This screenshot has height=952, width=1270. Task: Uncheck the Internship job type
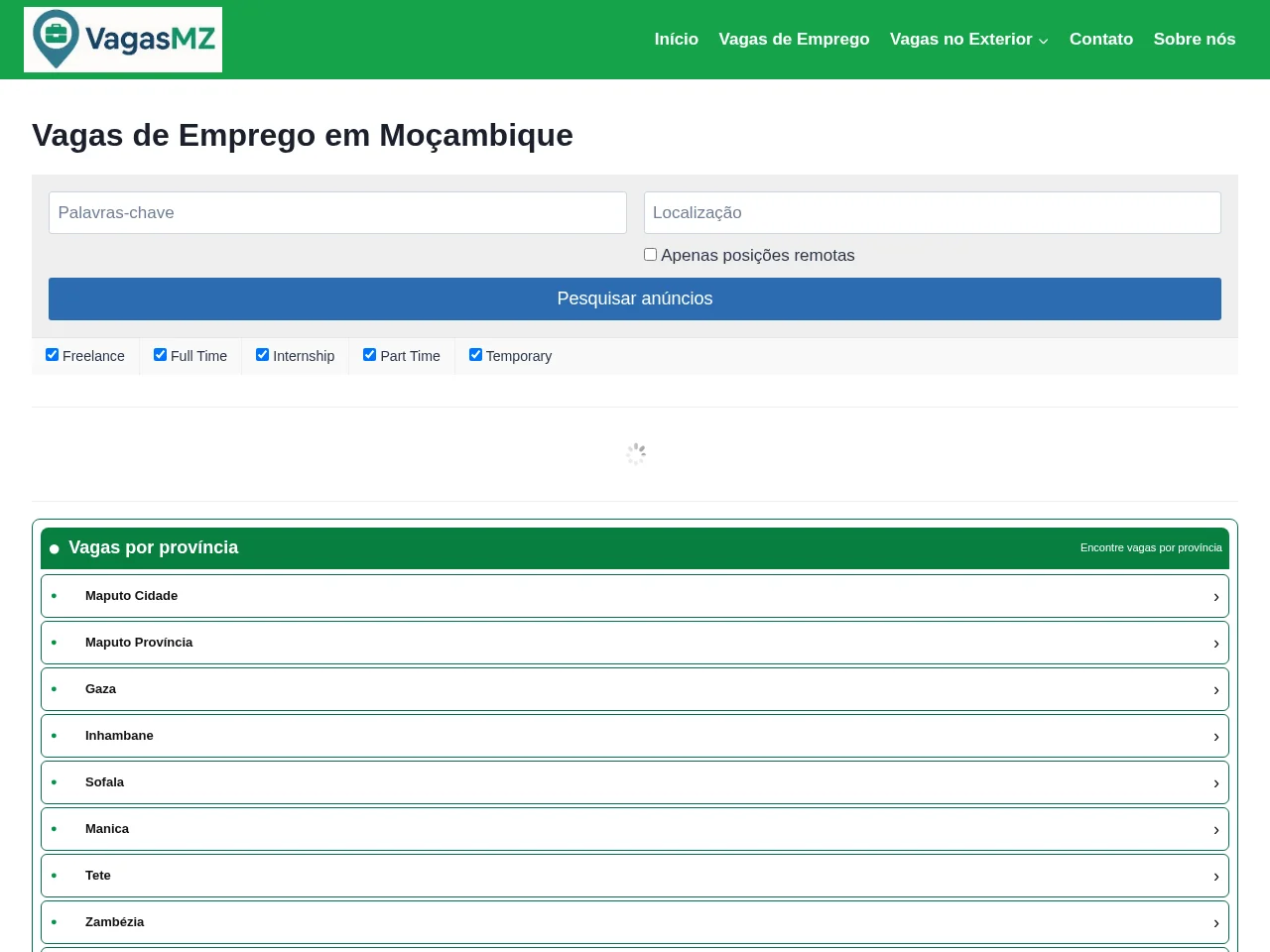pyautogui.click(x=263, y=355)
